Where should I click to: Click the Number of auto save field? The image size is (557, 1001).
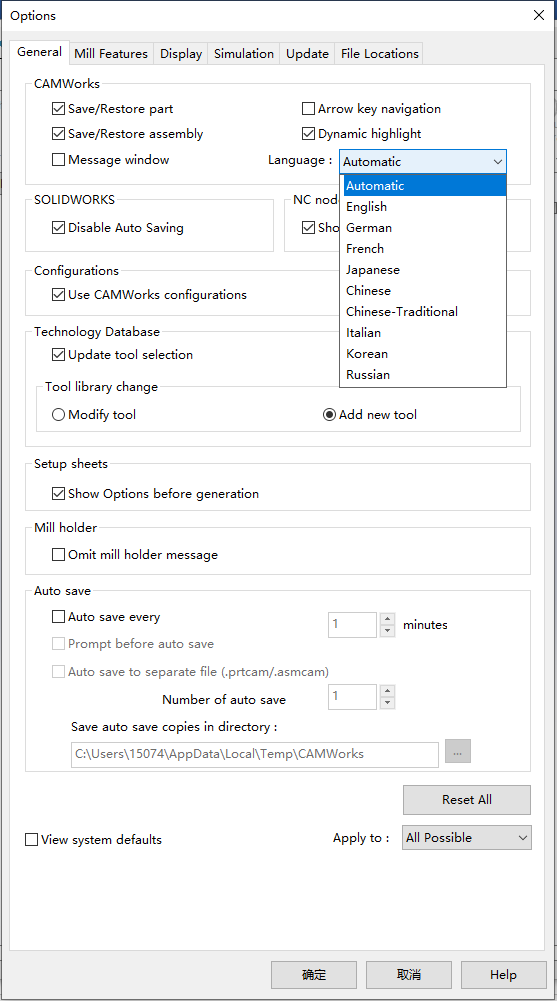[x=353, y=696]
